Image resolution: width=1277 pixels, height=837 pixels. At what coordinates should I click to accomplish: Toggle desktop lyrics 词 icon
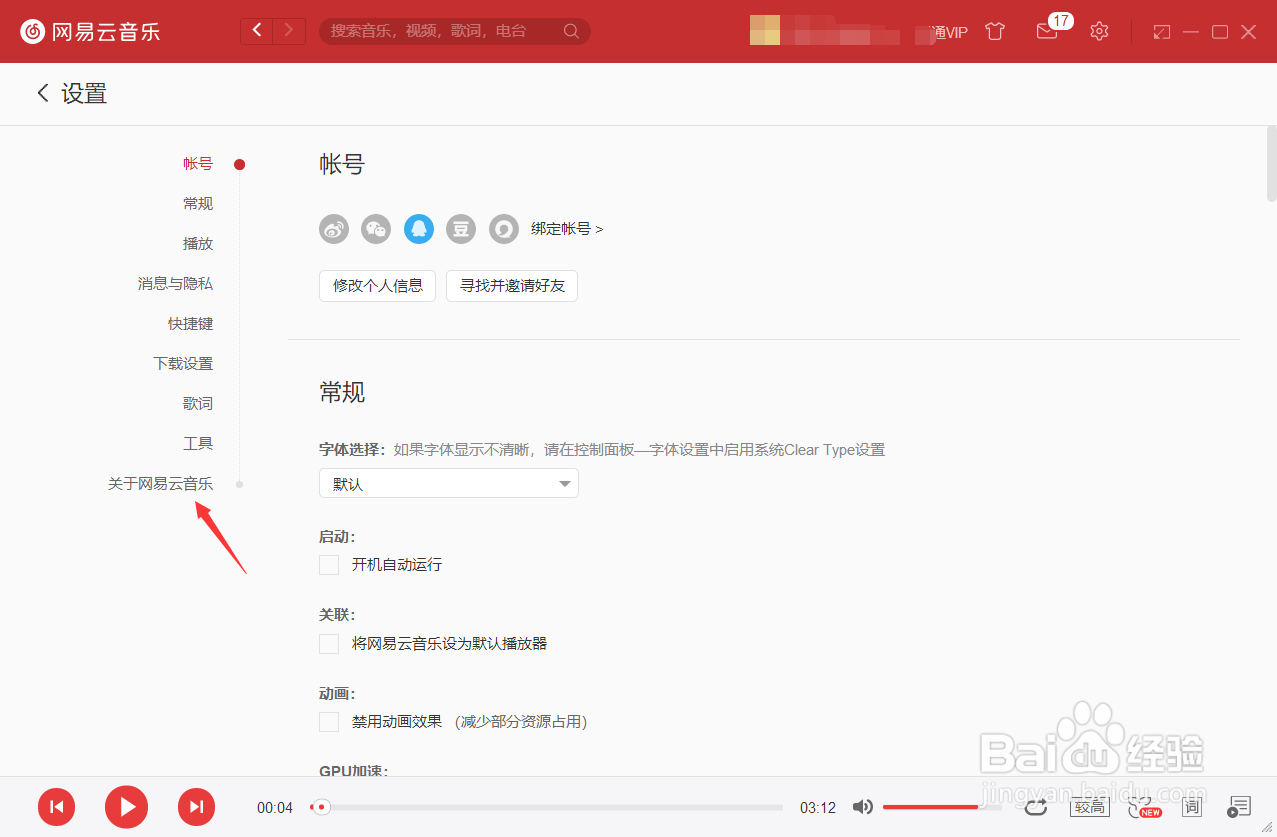1192,807
